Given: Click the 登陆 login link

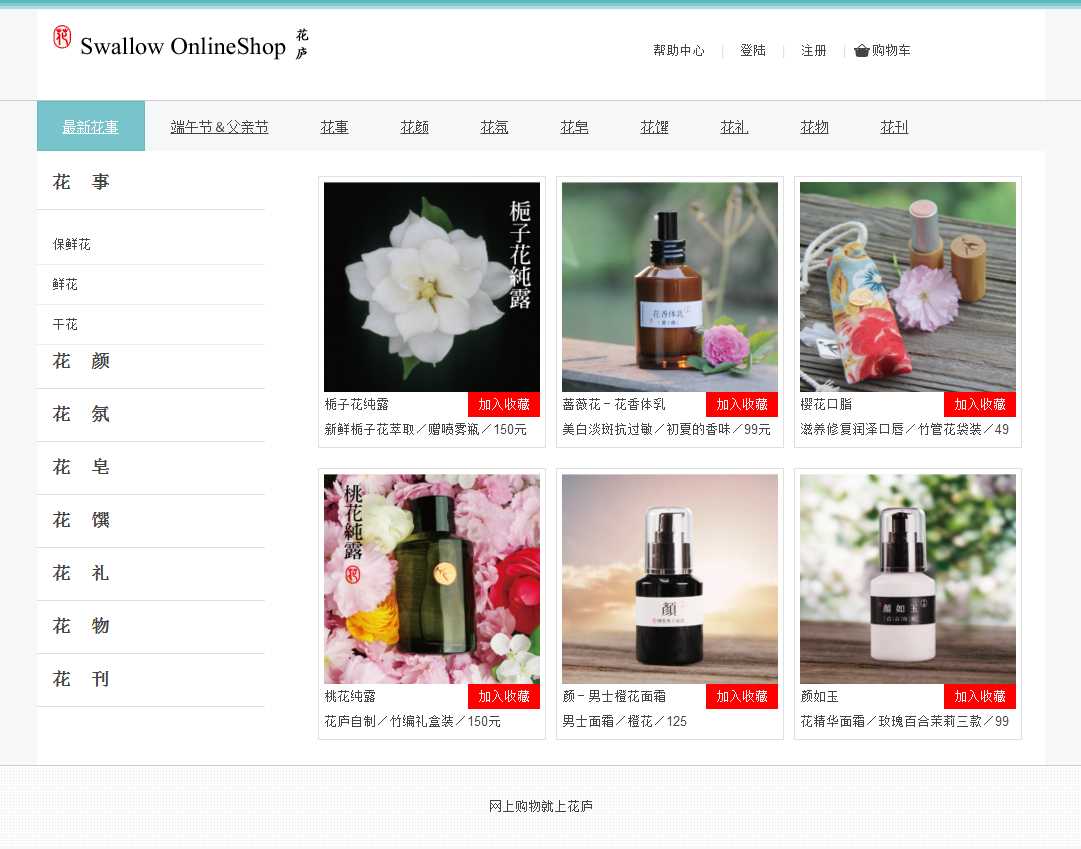Looking at the screenshot, I should coord(752,51).
